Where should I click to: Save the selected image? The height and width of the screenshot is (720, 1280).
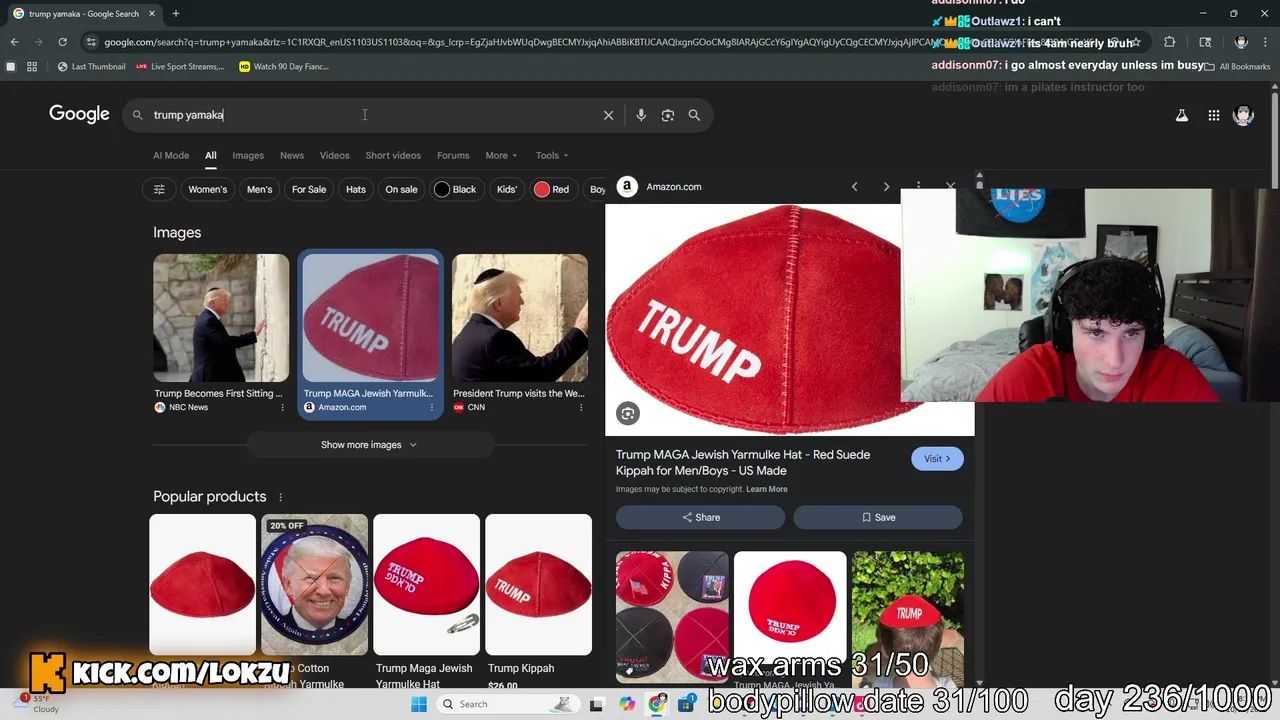click(878, 517)
